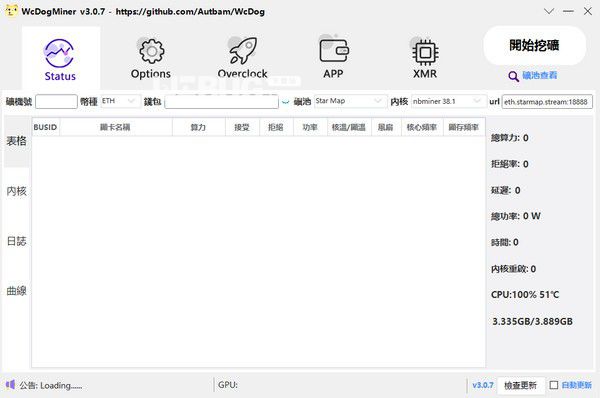This screenshot has height=398, width=600.
Task: Click the 總算力: 0 readout
Action: tap(510, 138)
